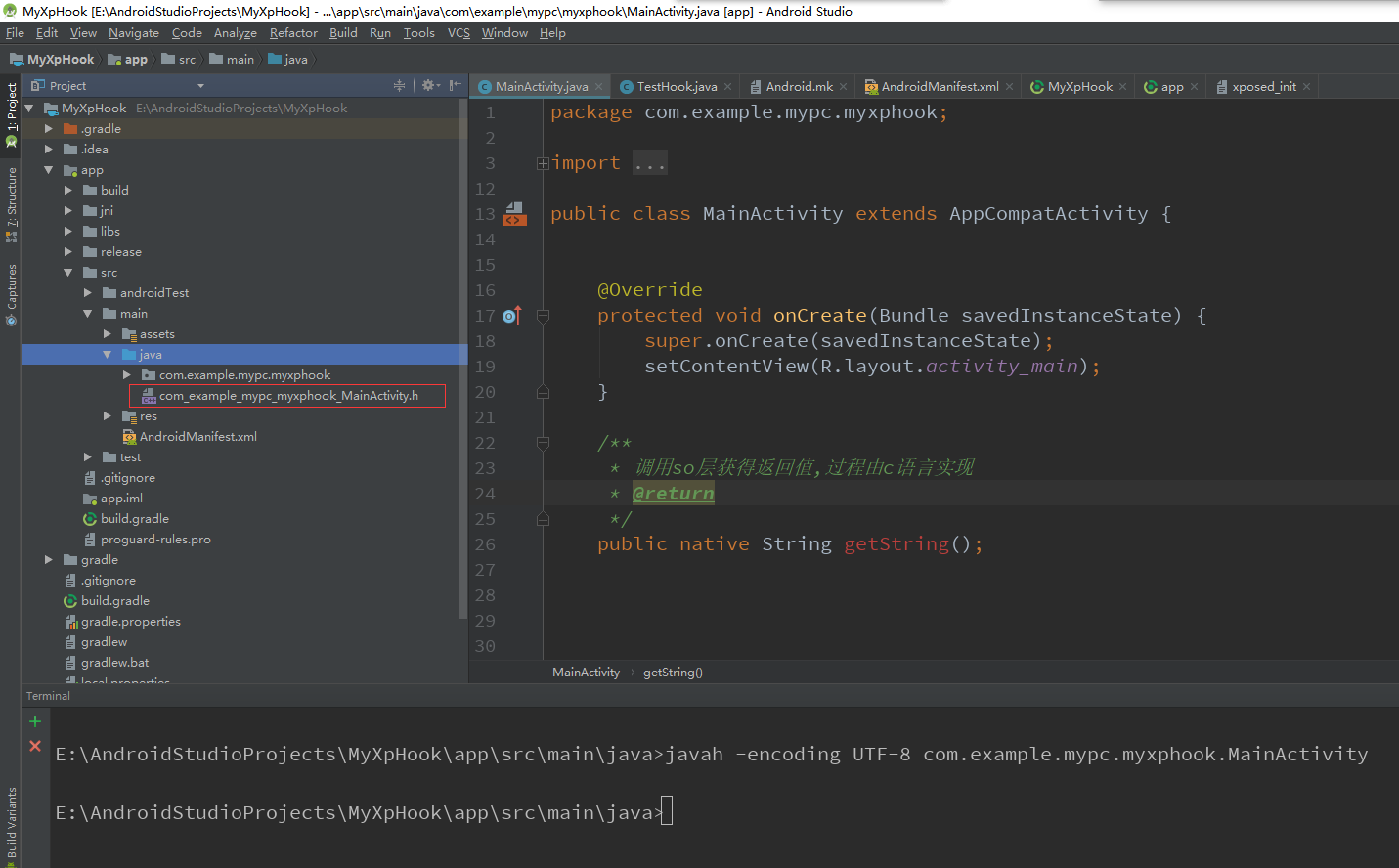Screen dimensions: 1399x868
Task: Open the Navigate menu
Action: [134, 33]
